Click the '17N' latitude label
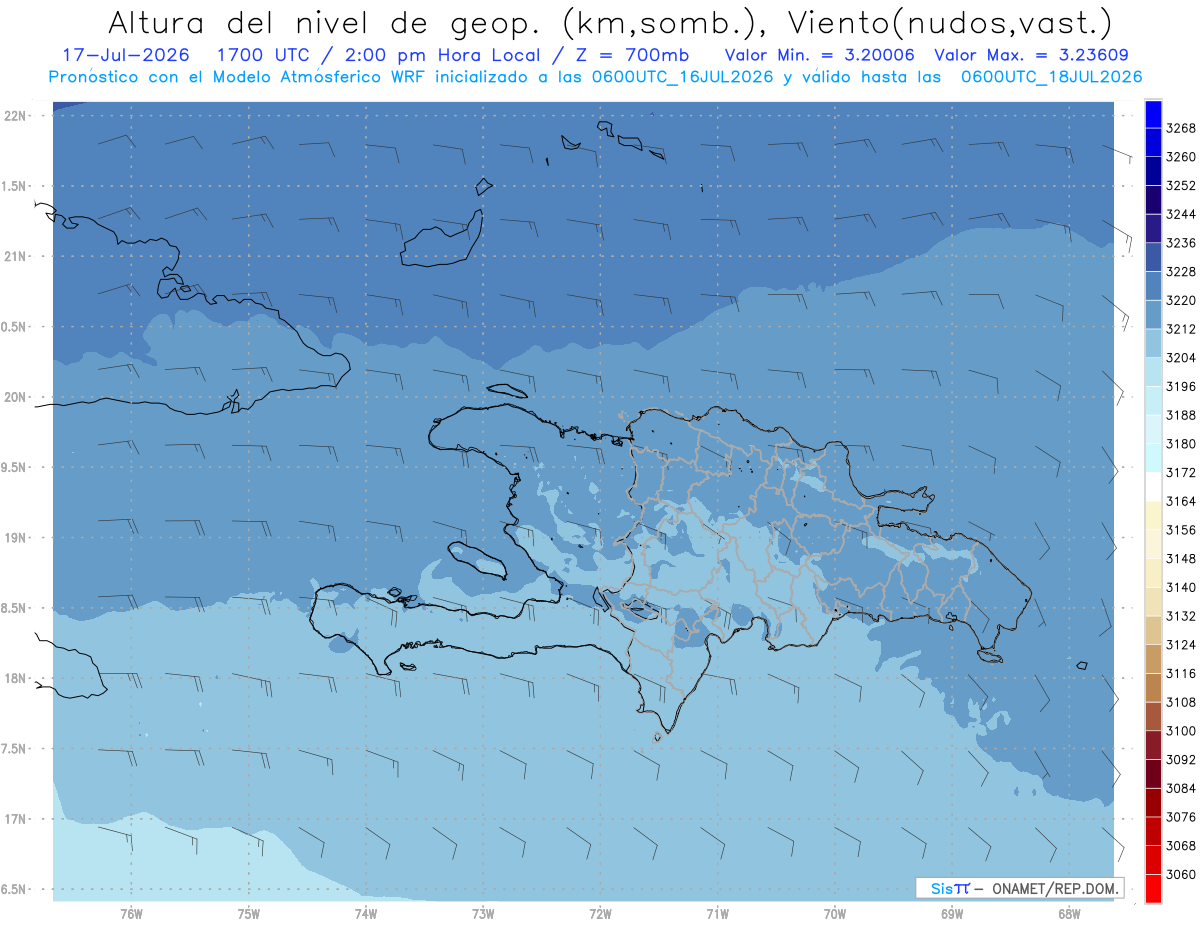Image resolution: width=1200 pixels, height=927 pixels. point(14,819)
